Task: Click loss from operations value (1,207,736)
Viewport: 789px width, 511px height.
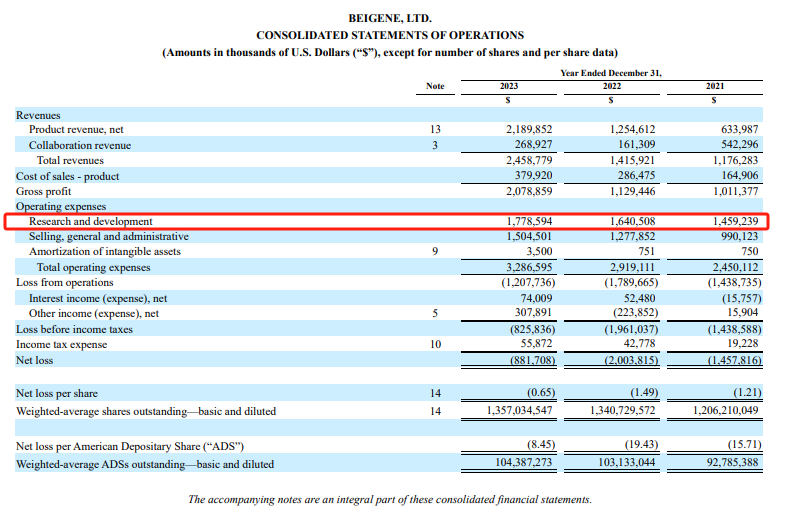Action: 528,283
